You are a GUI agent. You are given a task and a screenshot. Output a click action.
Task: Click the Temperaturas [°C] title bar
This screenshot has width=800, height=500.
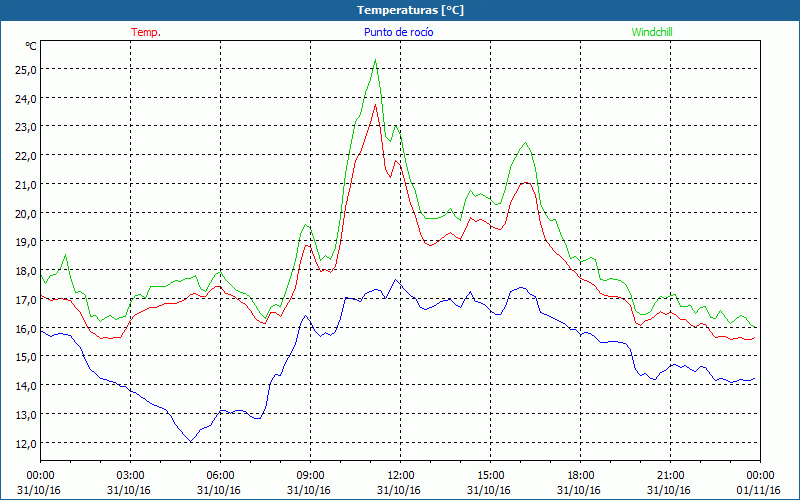(x=400, y=10)
